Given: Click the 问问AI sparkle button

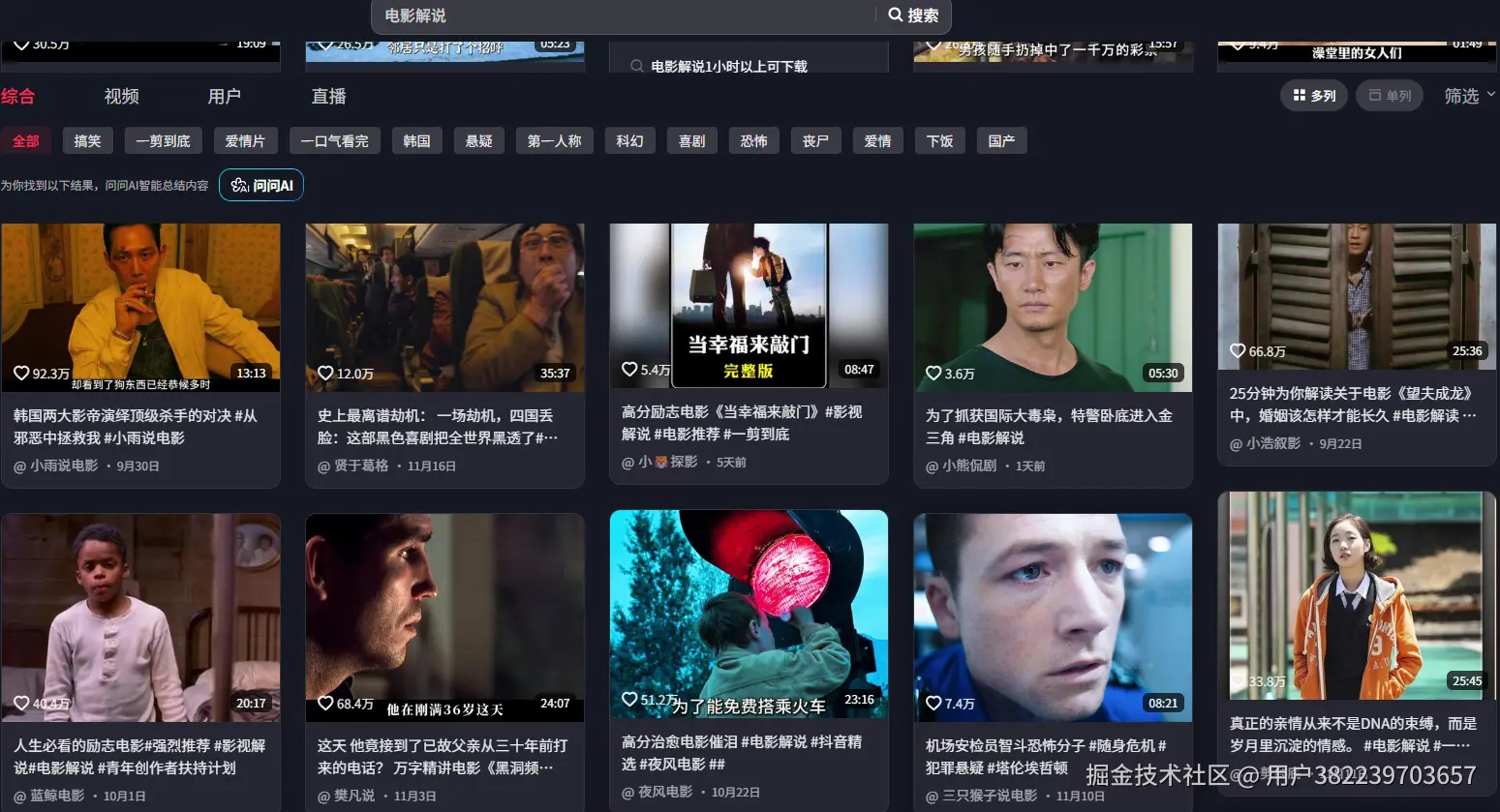Looking at the screenshot, I should coord(261,185).
